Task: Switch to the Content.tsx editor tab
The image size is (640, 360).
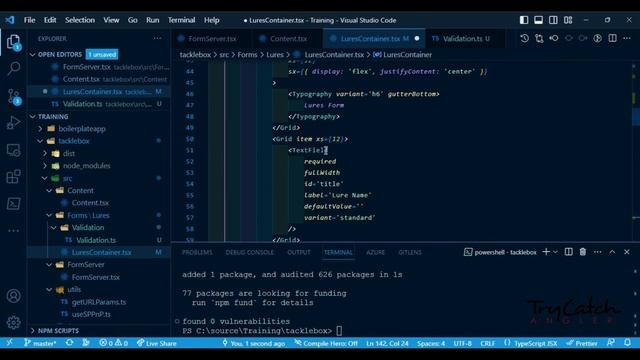Action: click(x=288, y=39)
